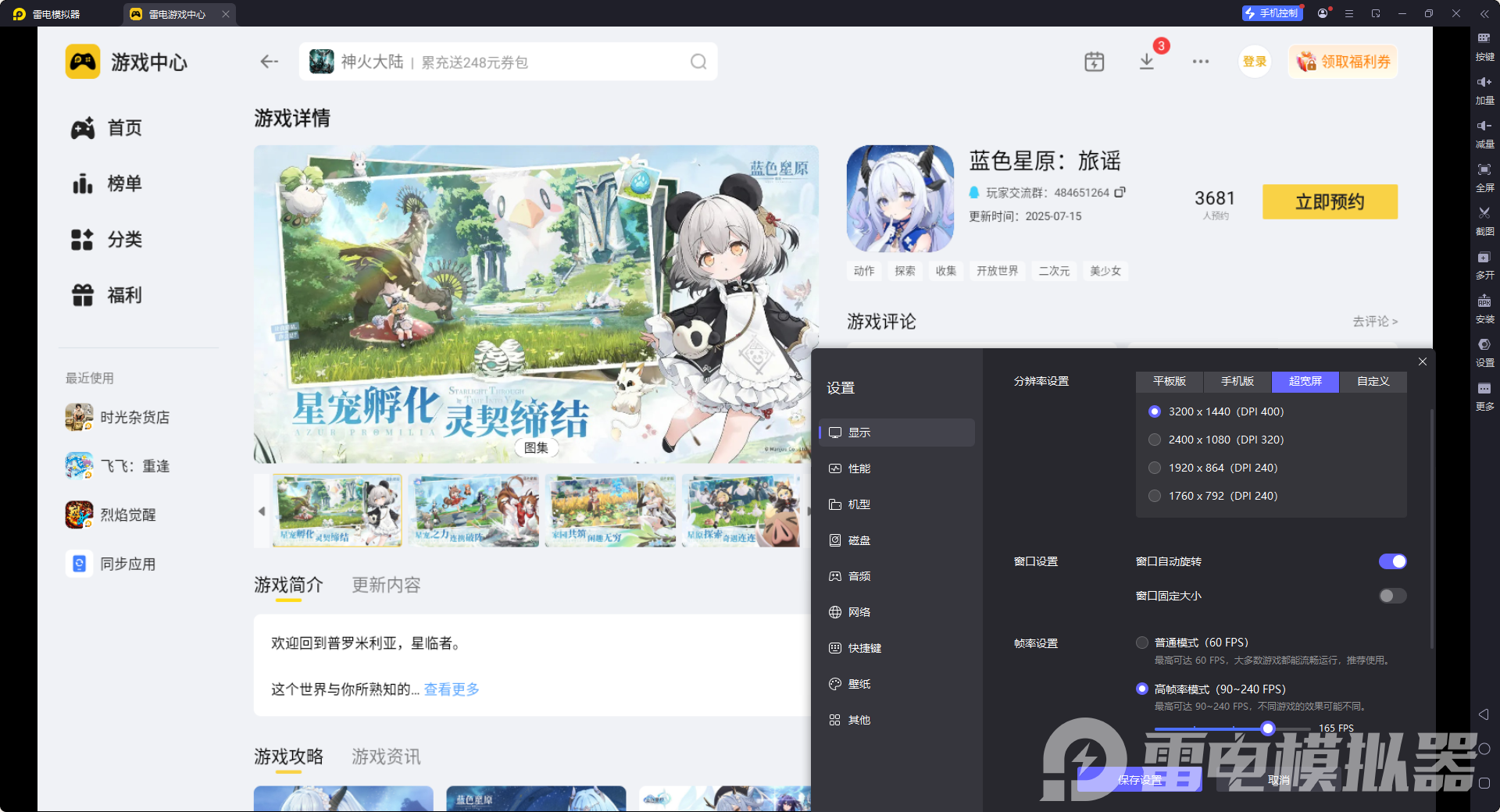Disable the 窗口自动旋转 toggle
The height and width of the screenshot is (812, 1500).
tap(1393, 561)
